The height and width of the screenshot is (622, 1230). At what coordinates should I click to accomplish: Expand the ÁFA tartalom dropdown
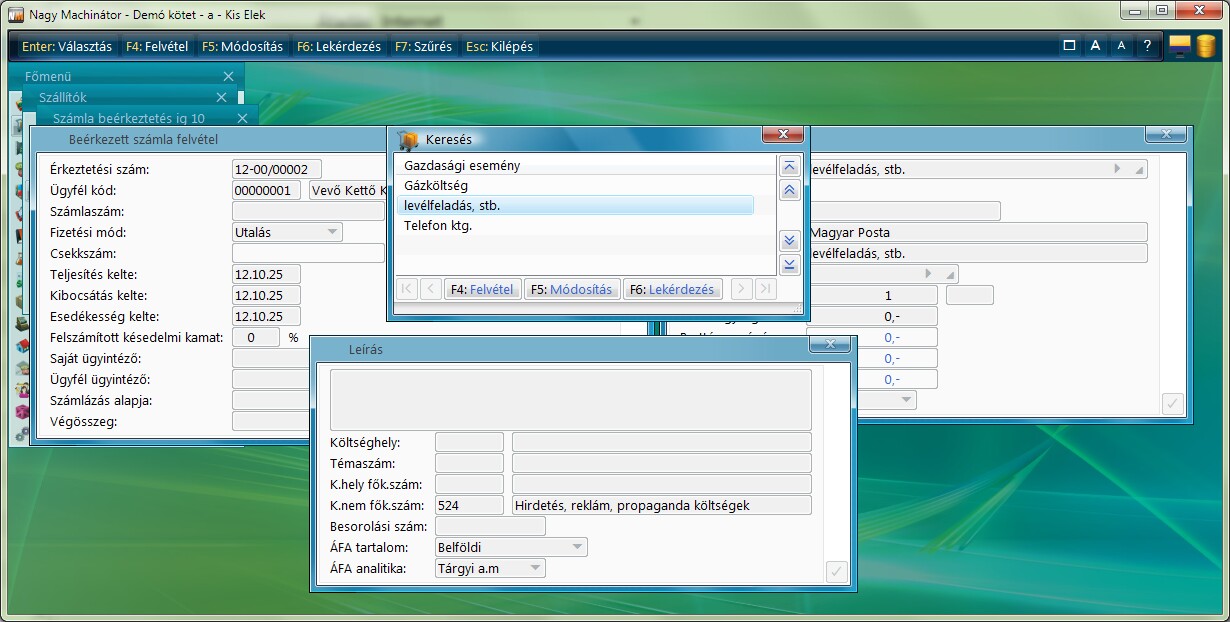click(x=577, y=547)
